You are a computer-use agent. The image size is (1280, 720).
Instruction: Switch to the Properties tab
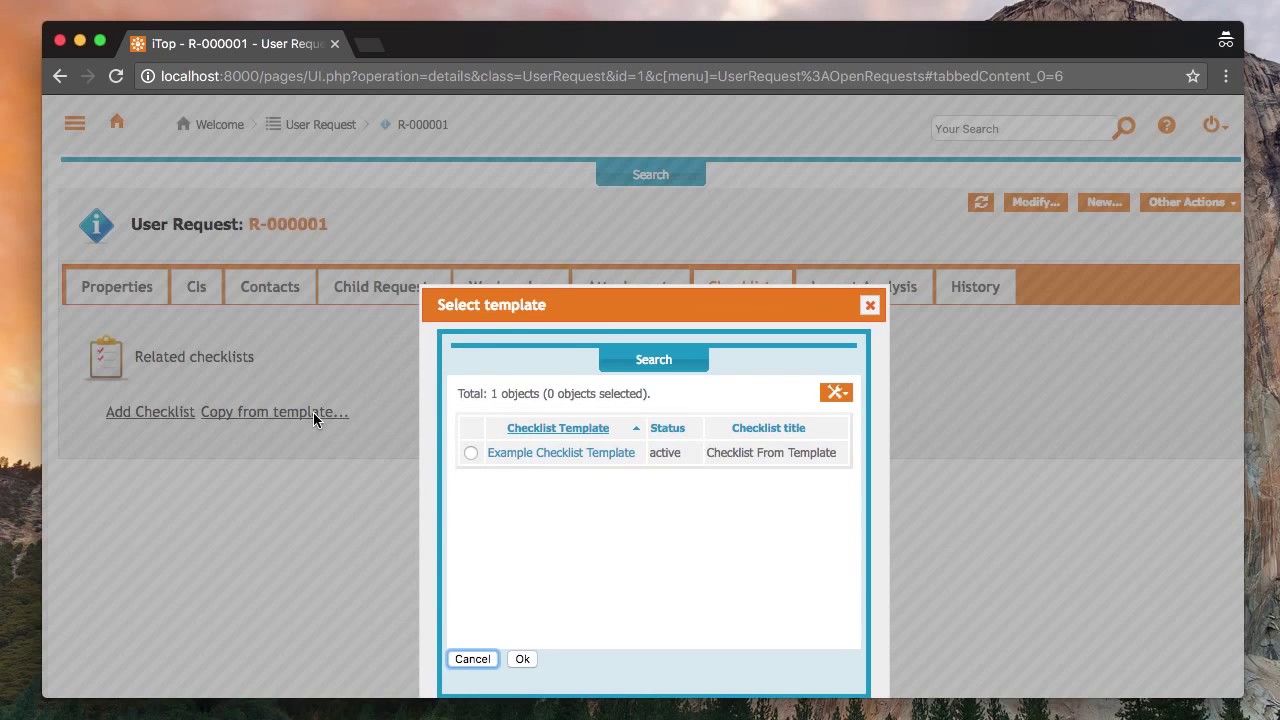pyautogui.click(x=117, y=287)
